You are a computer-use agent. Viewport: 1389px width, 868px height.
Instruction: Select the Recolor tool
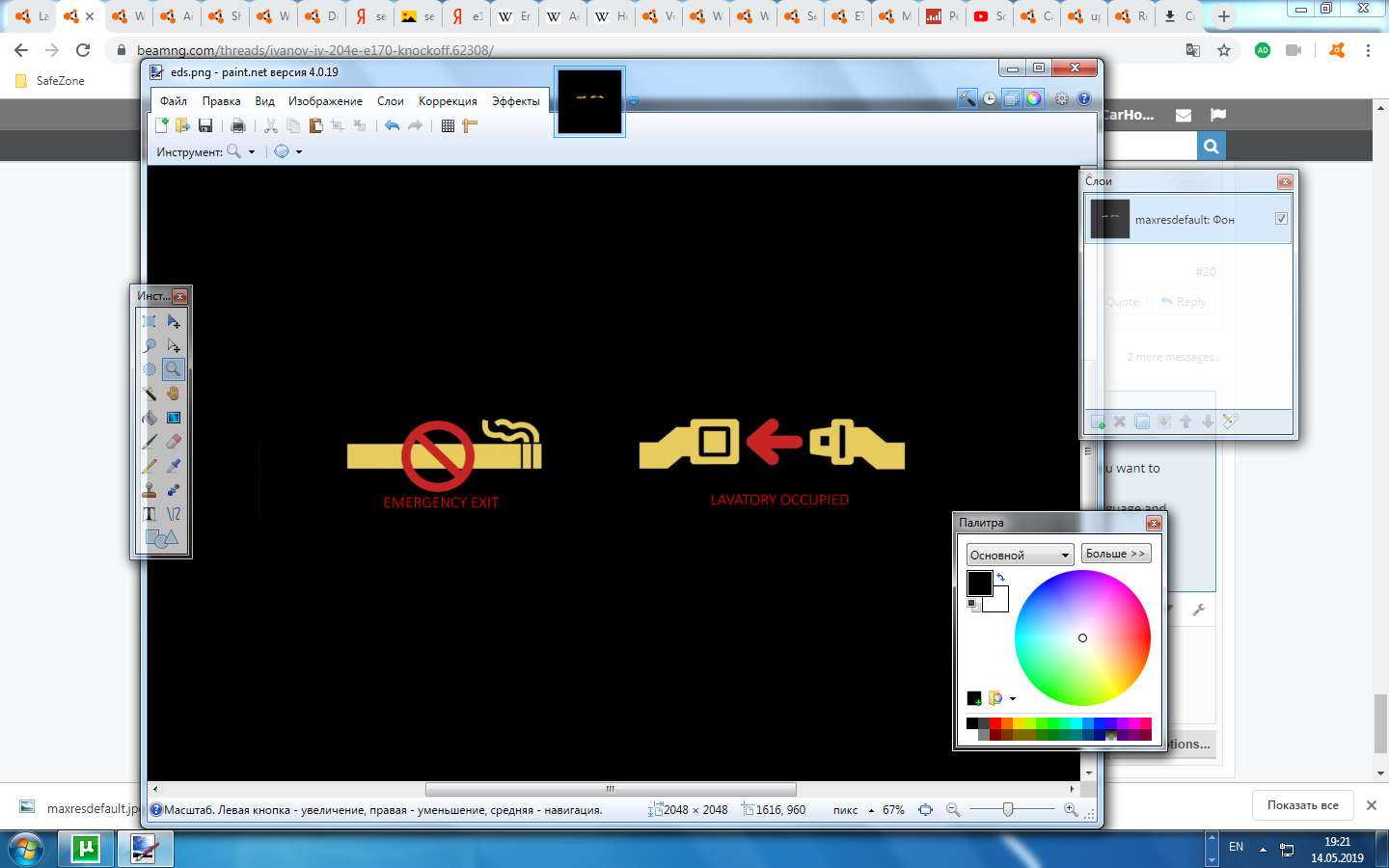point(174,490)
